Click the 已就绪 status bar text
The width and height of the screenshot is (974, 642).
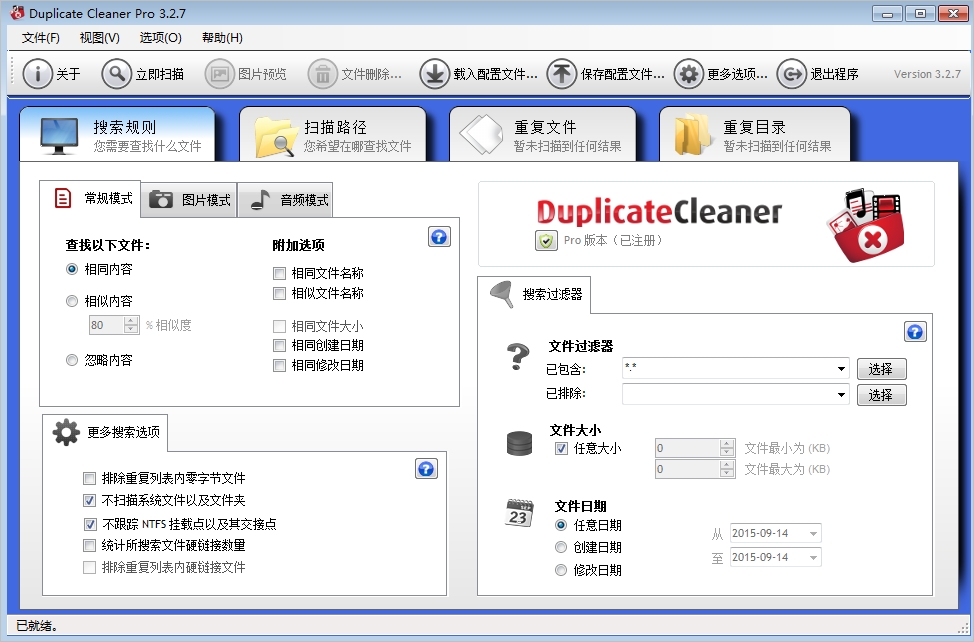pos(36,626)
